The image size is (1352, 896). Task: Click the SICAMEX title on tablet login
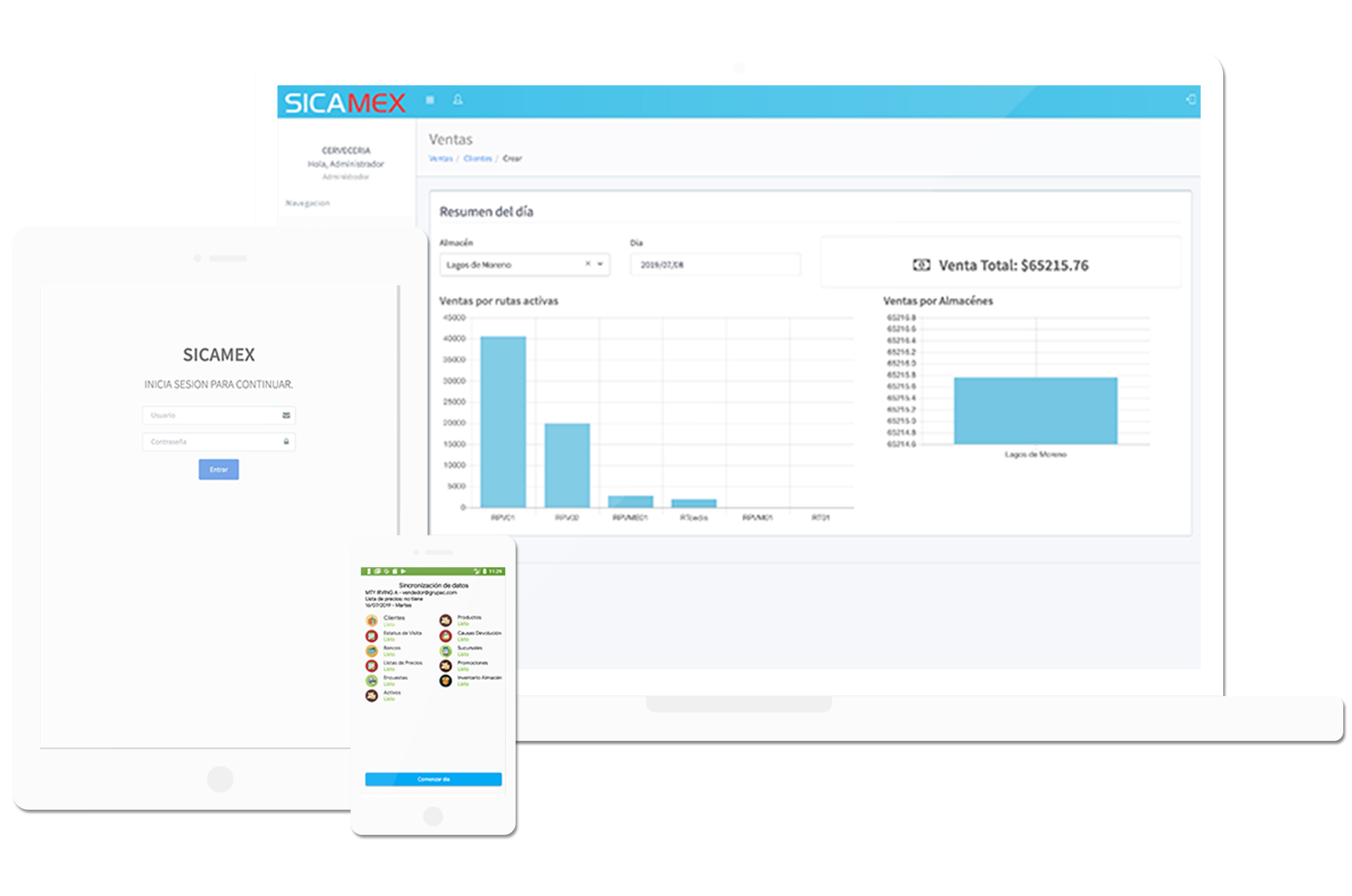coord(219,355)
